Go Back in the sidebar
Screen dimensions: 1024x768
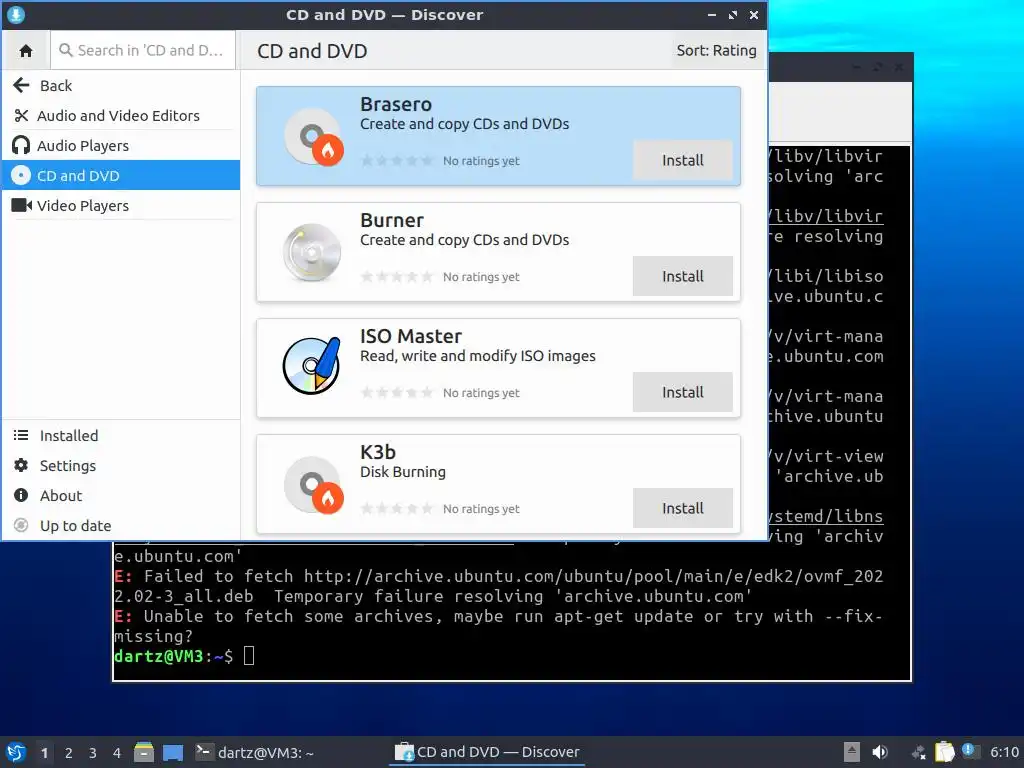[x=121, y=86]
